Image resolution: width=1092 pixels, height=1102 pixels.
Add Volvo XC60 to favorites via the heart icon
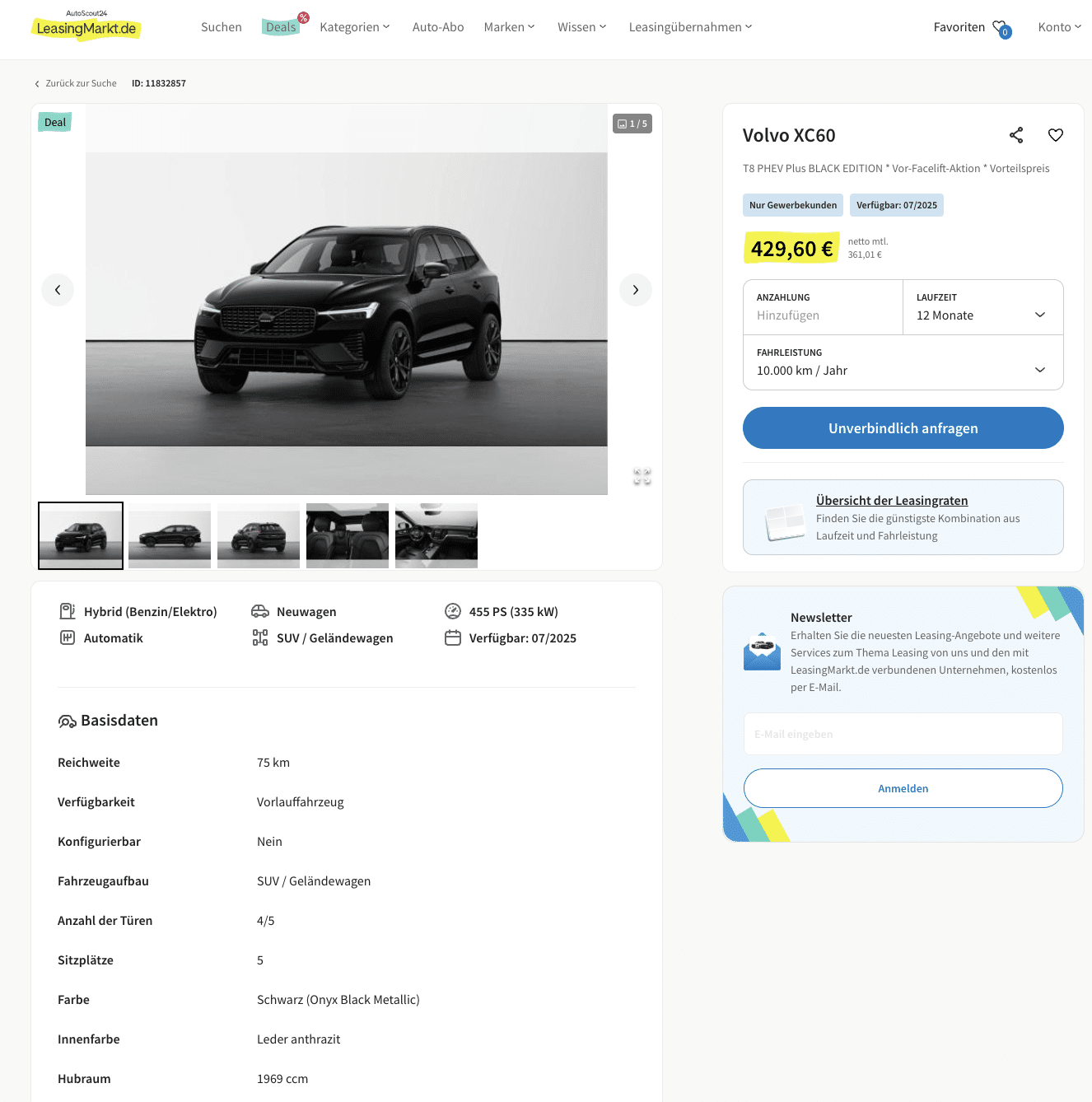pos(1056,135)
